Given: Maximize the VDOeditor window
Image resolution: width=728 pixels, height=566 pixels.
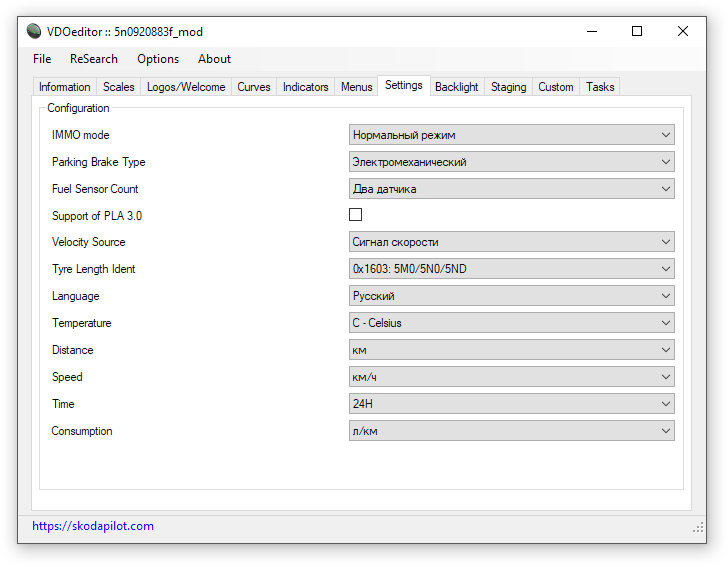Looking at the screenshot, I should (637, 31).
